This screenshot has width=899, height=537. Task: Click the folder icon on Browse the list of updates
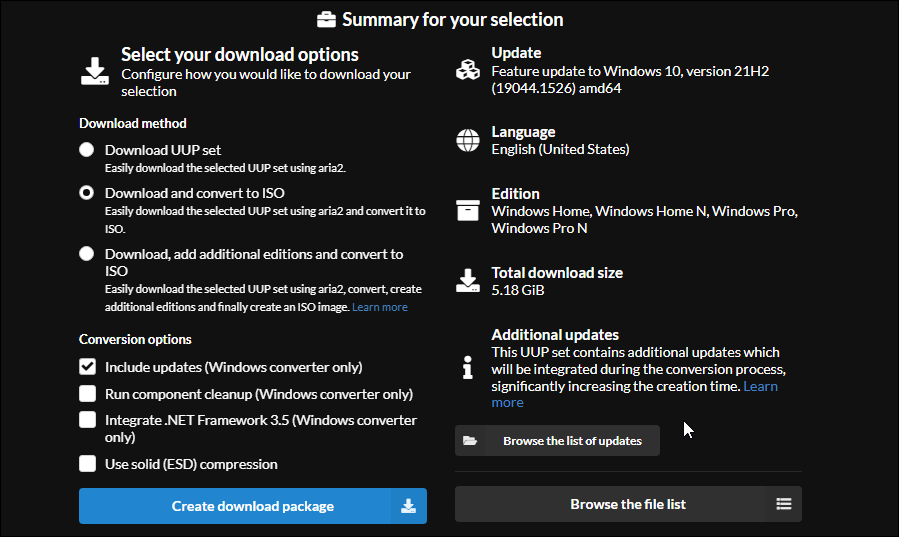click(x=470, y=441)
